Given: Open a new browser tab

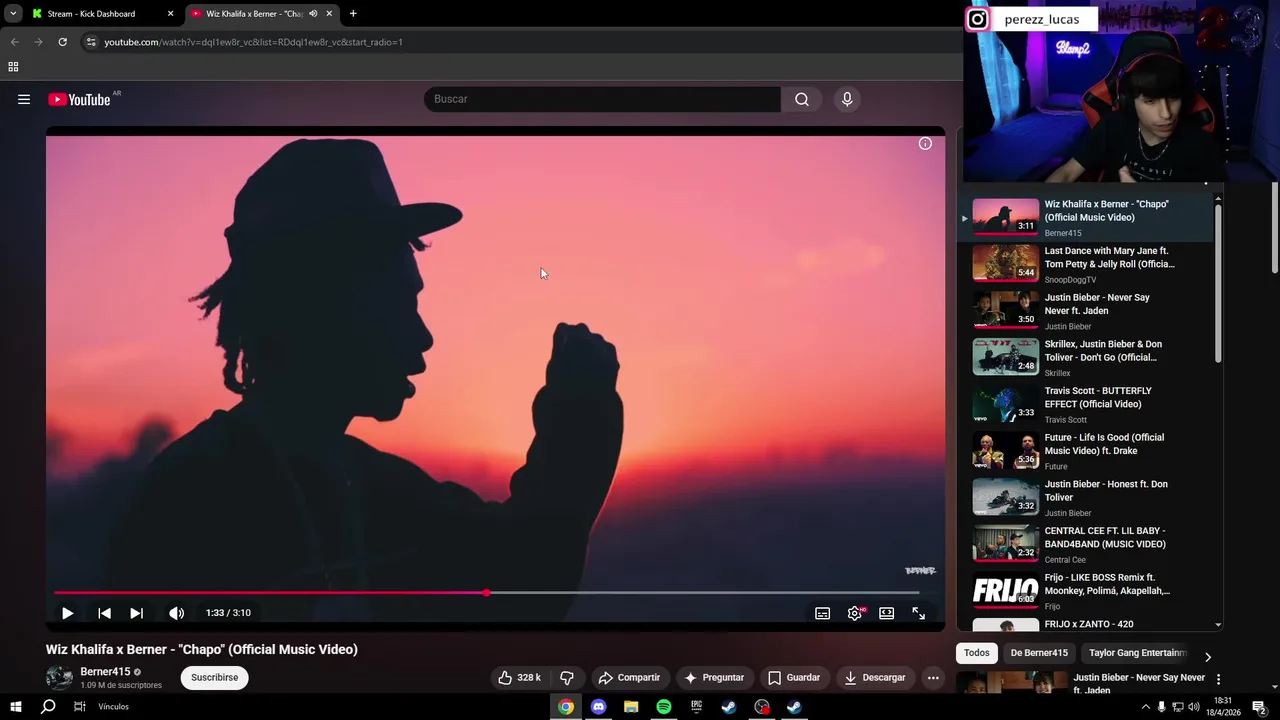Looking at the screenshot, I should (353, 14).
